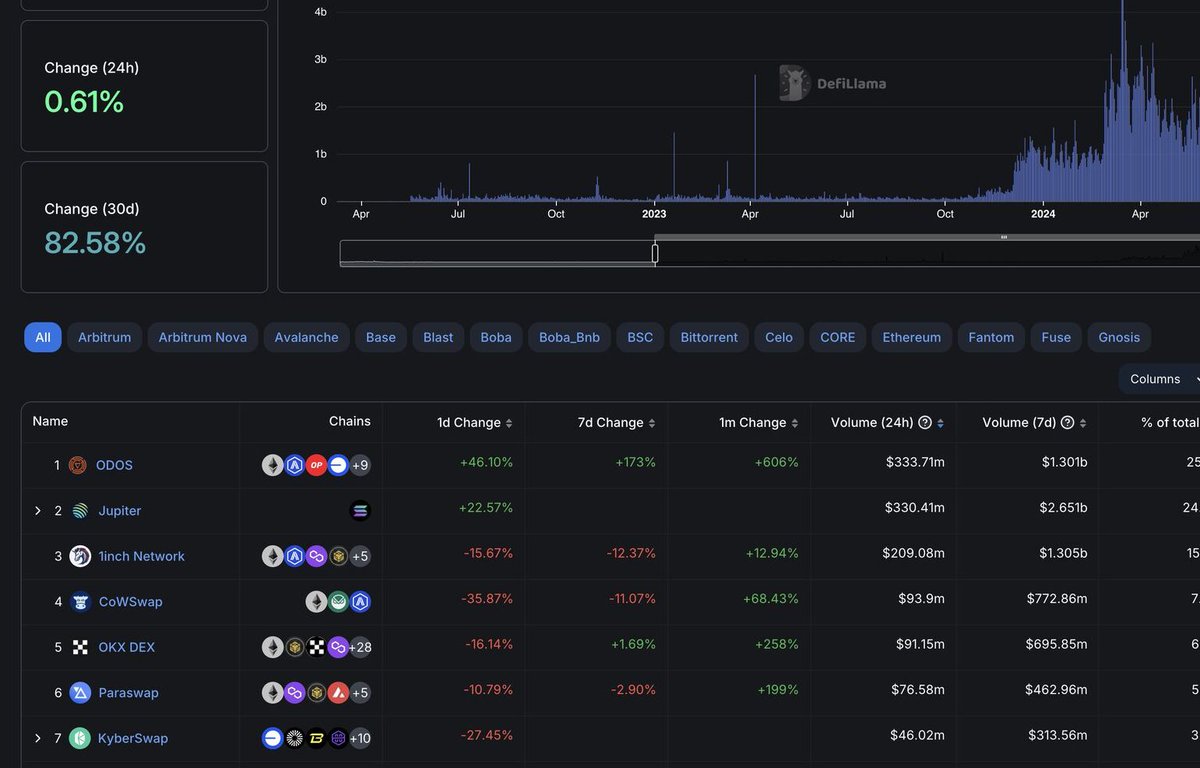Filter by CORE chain
This screenshot has height=768, width=1200.
pos(838,337)
